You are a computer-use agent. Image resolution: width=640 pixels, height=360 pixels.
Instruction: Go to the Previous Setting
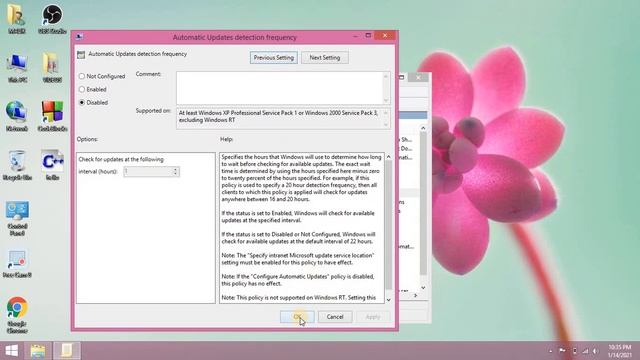coord(273,58)
